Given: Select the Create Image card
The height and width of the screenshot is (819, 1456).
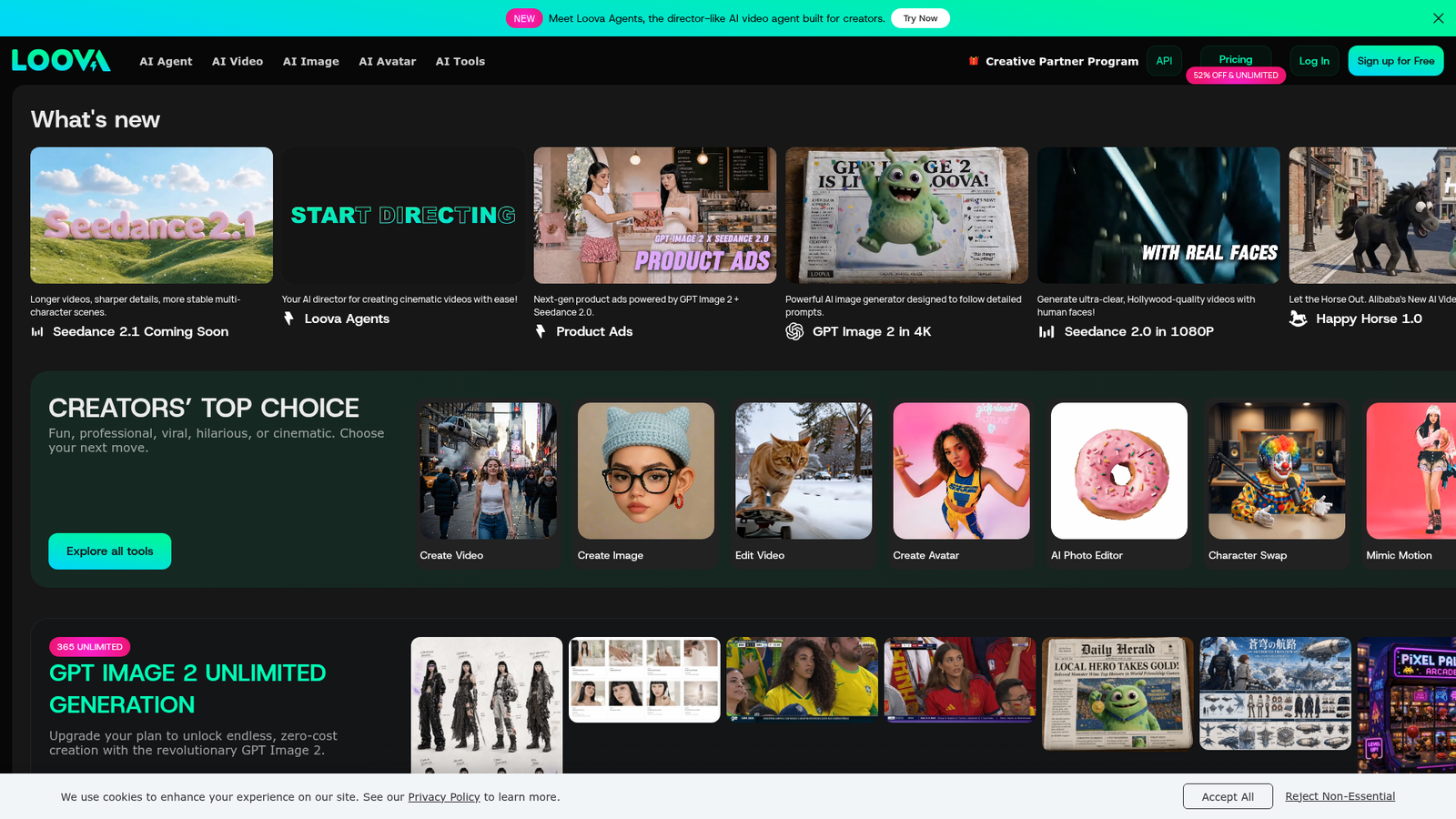Looking at the screenshot, I should pos(646,484).
